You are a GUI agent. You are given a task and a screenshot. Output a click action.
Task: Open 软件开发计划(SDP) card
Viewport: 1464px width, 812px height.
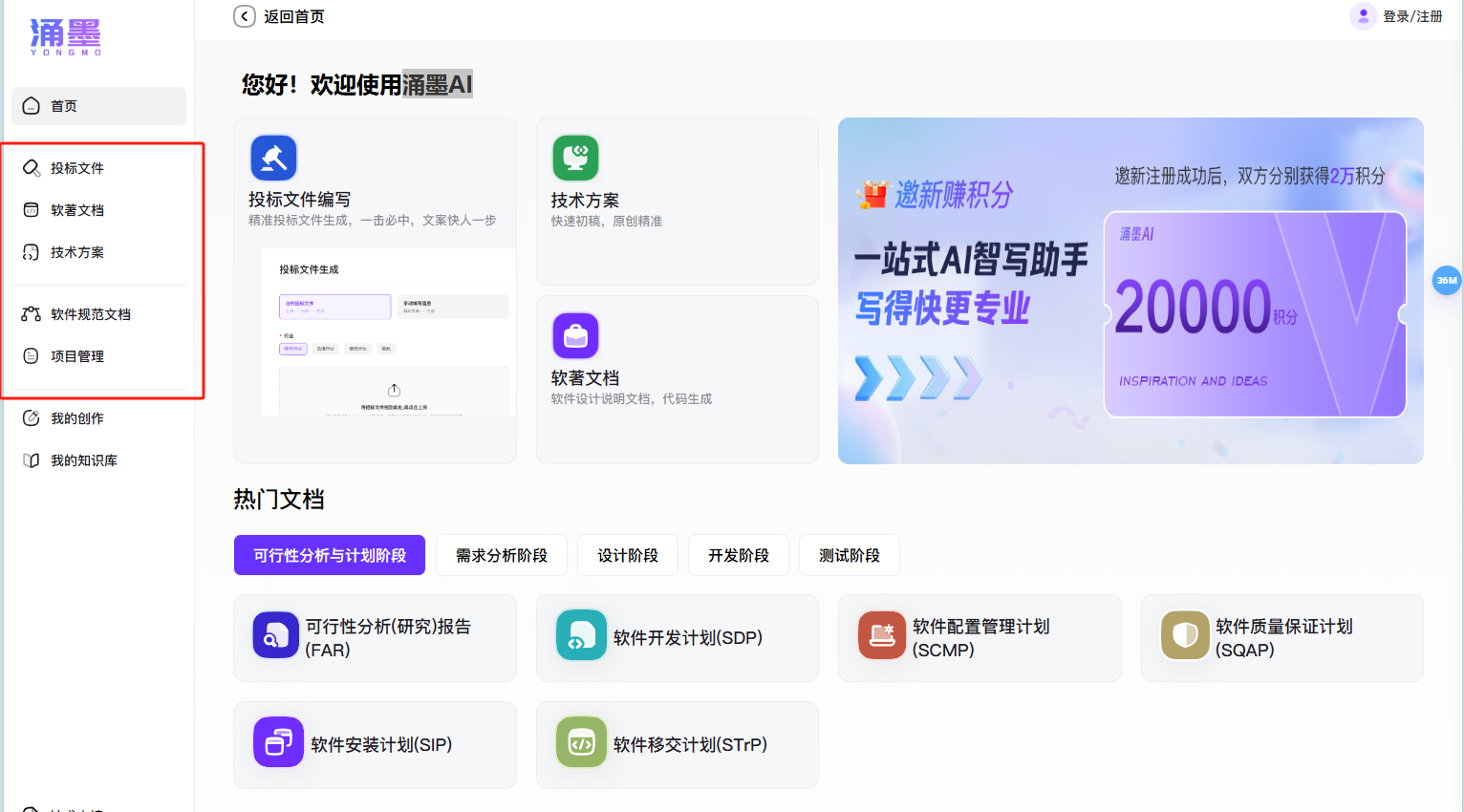(x=678, y=638)
